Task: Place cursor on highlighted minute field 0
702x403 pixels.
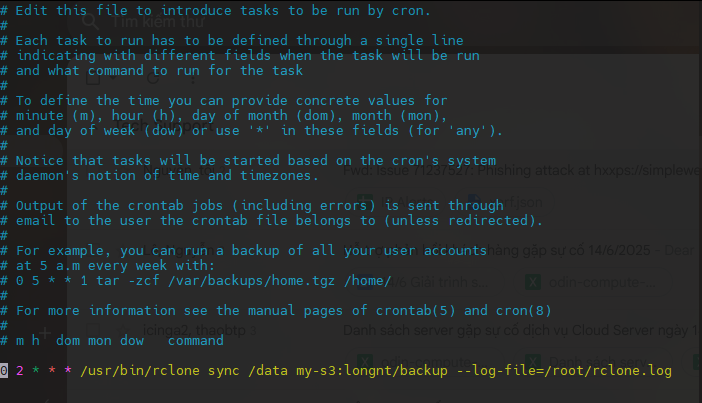Action: coord(4,370)
